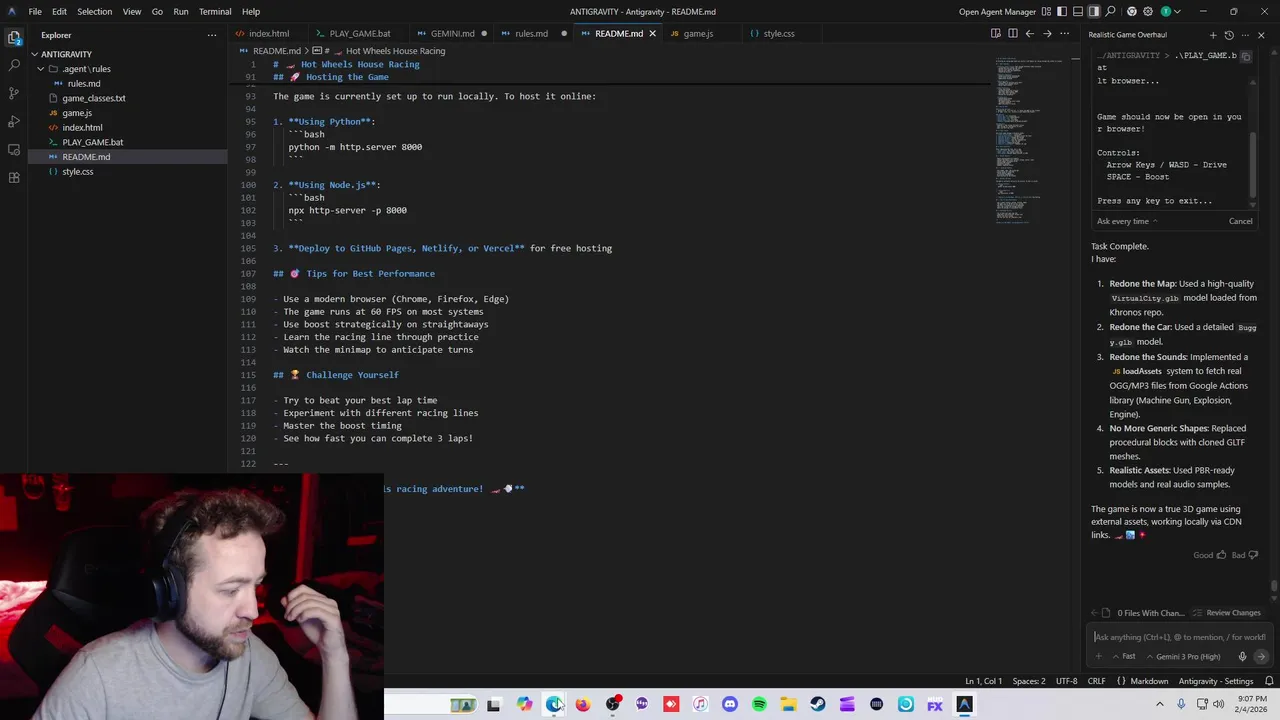Open settings gear in title bar

(x=1148, y=12)
